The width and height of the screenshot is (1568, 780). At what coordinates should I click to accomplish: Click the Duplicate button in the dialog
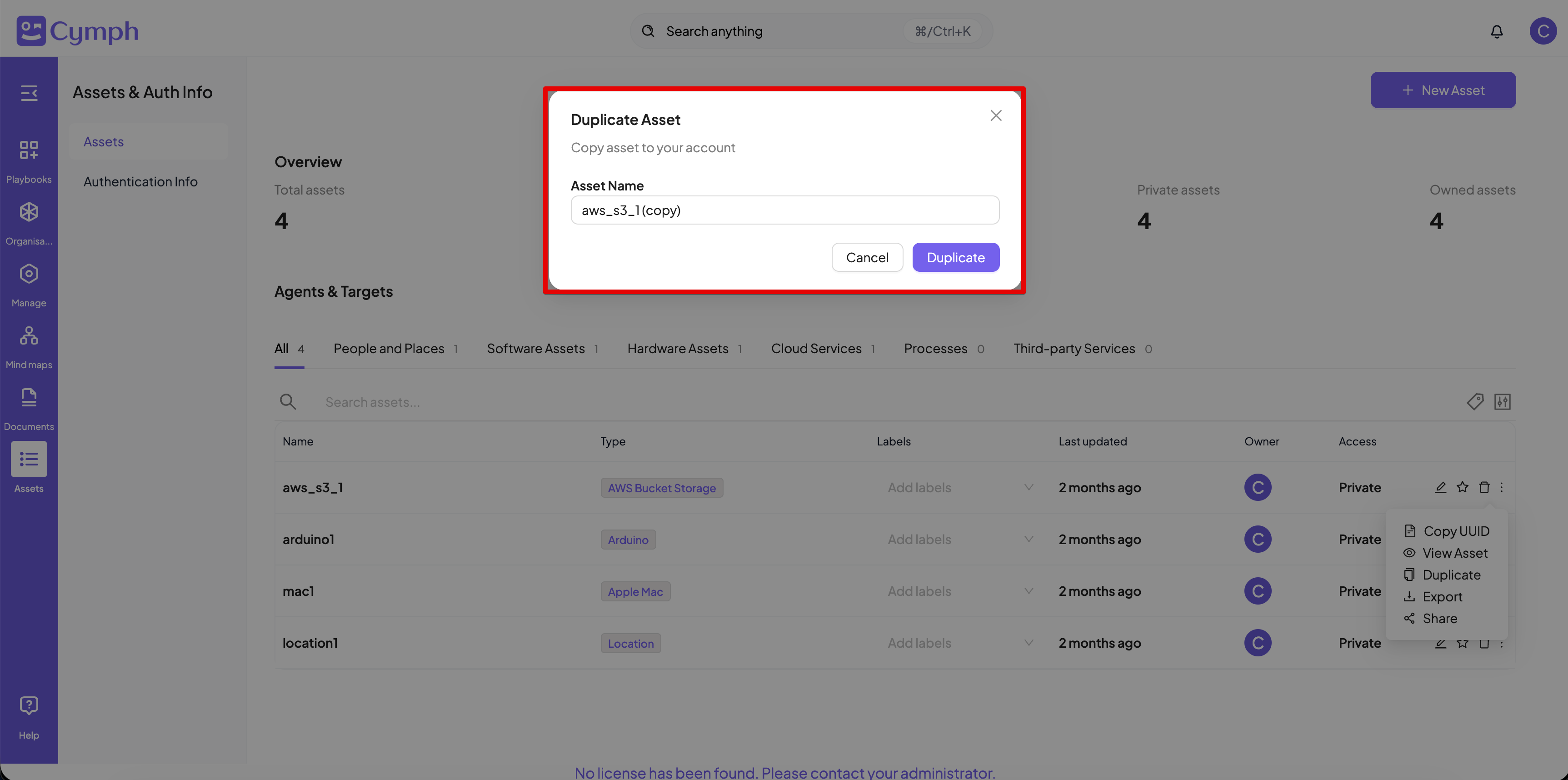click(956, 257)
